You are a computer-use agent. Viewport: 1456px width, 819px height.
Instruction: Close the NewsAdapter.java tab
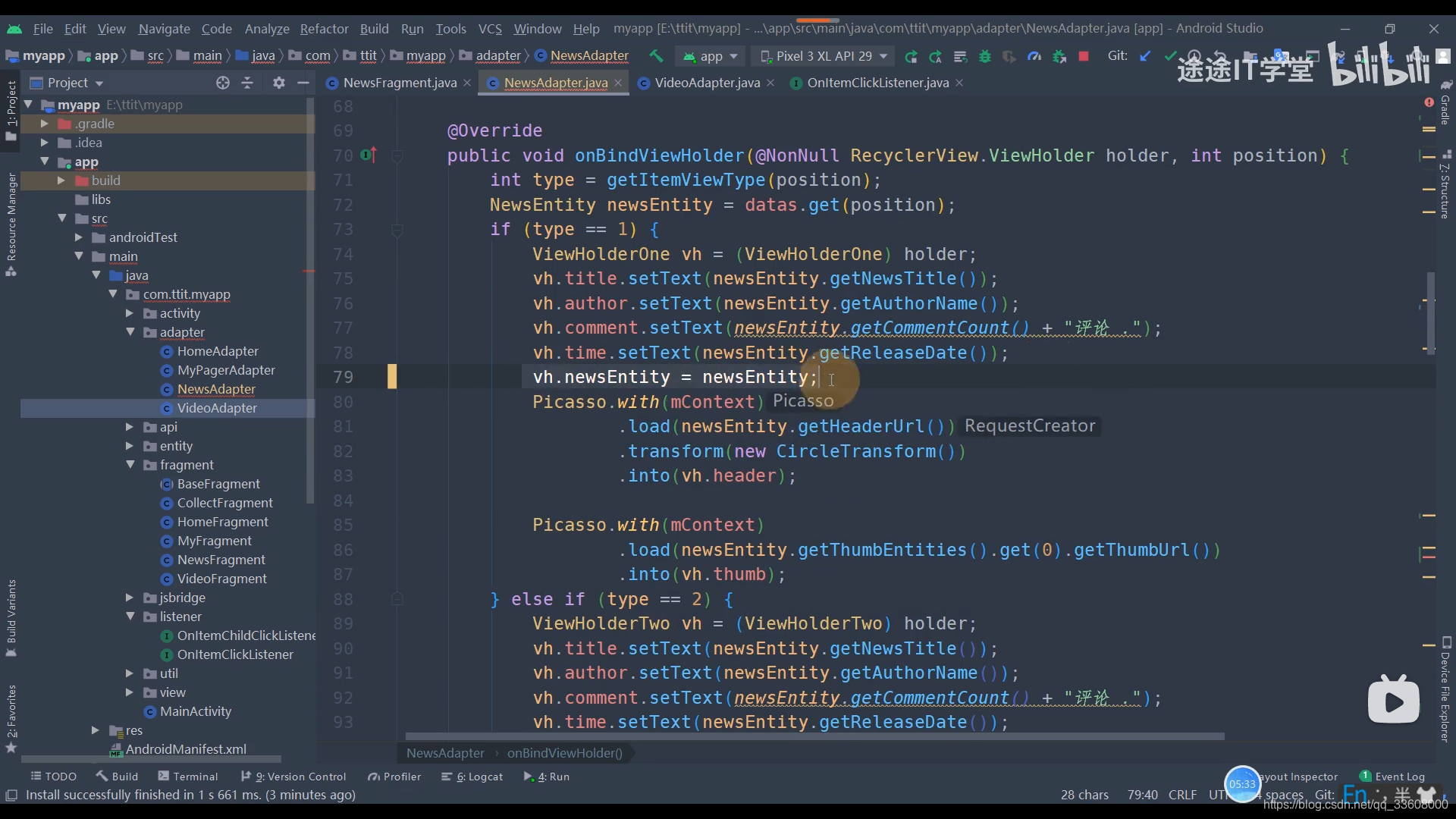click(x=618, y=83)
